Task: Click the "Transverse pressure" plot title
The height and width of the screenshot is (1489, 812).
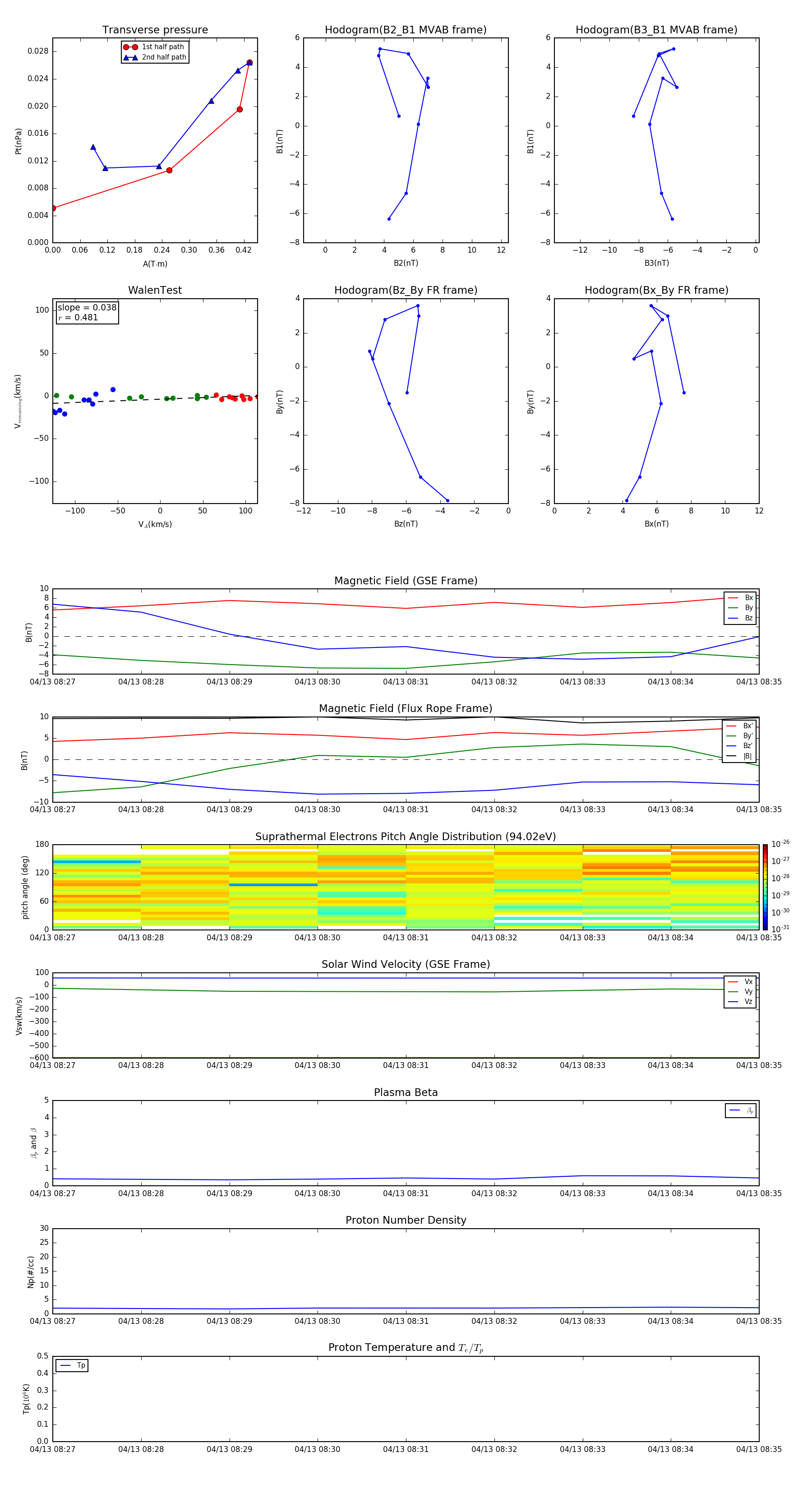Action: [x=155, y=30]
